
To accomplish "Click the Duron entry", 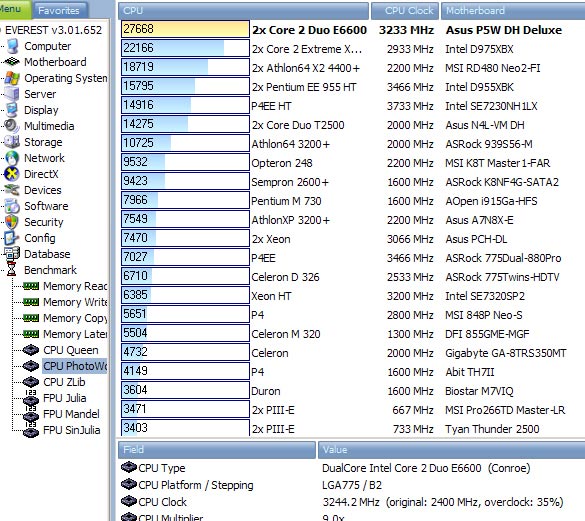I will [x=266, y=391].
